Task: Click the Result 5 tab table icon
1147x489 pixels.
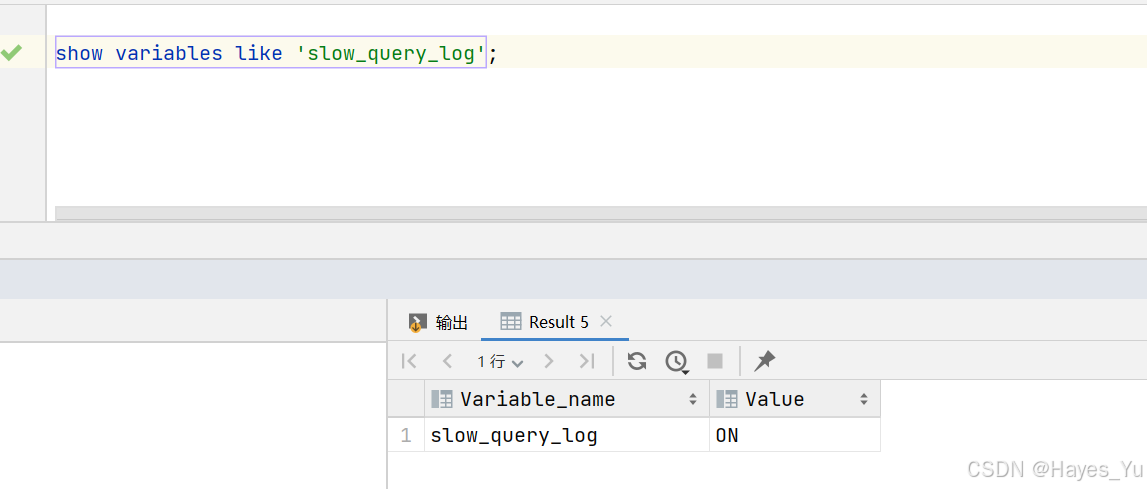Action: point(511,321)
